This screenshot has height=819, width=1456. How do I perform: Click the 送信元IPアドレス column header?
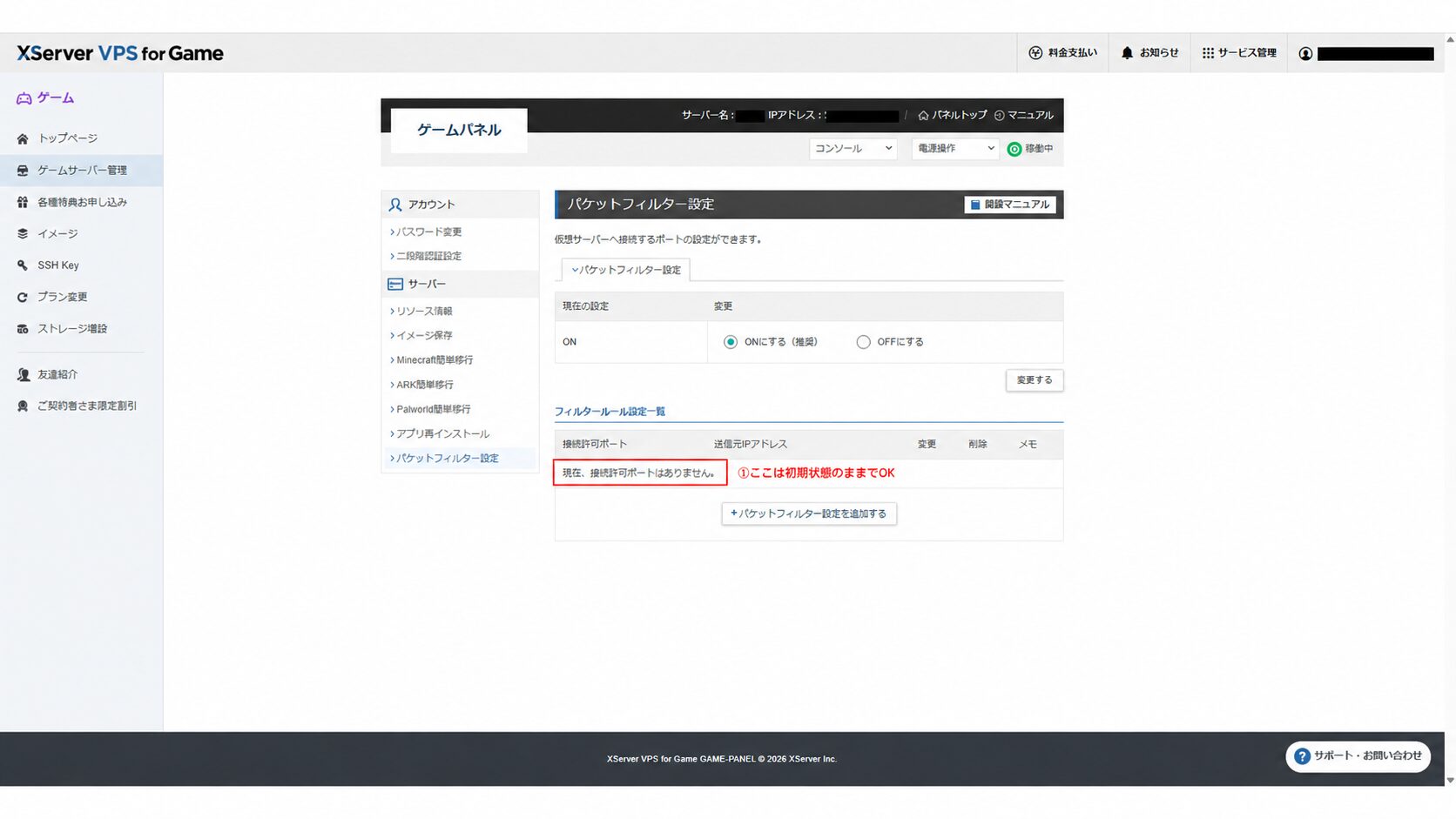click(x=751, y=444)
